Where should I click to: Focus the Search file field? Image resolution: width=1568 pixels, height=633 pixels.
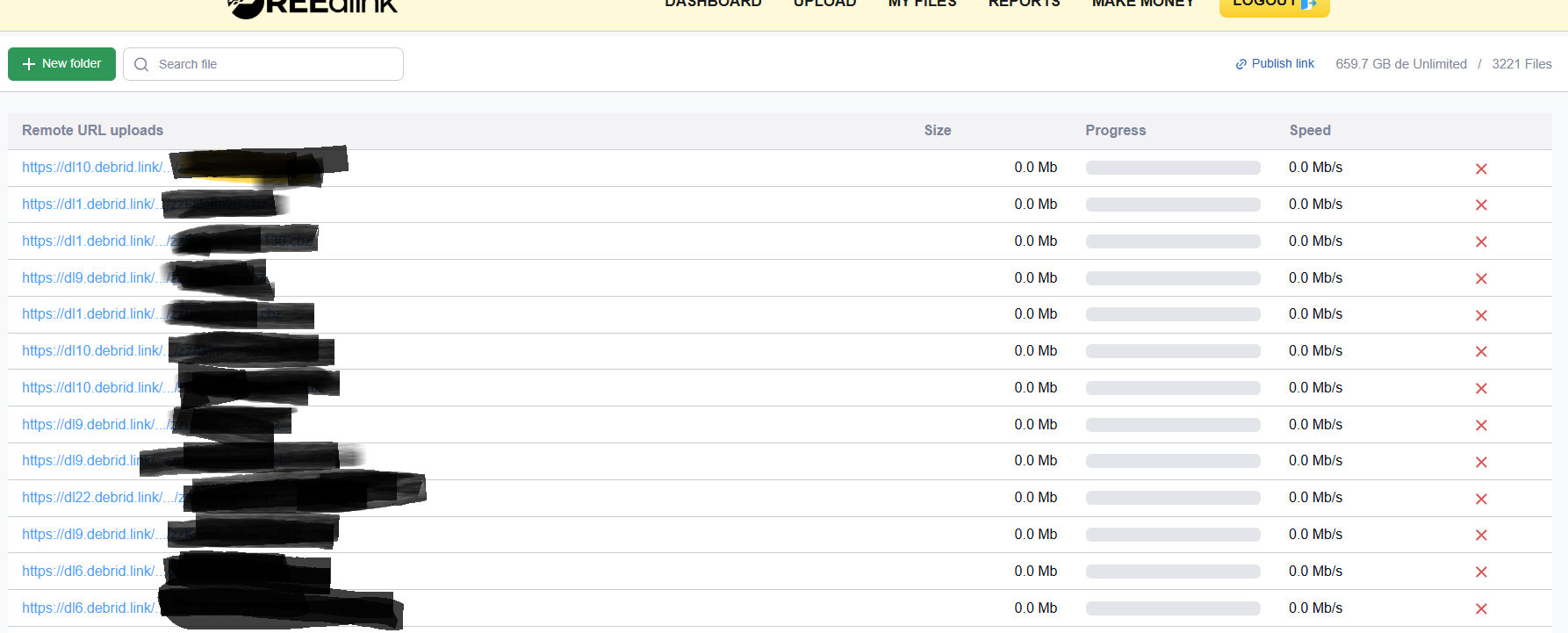pos(263,64)
